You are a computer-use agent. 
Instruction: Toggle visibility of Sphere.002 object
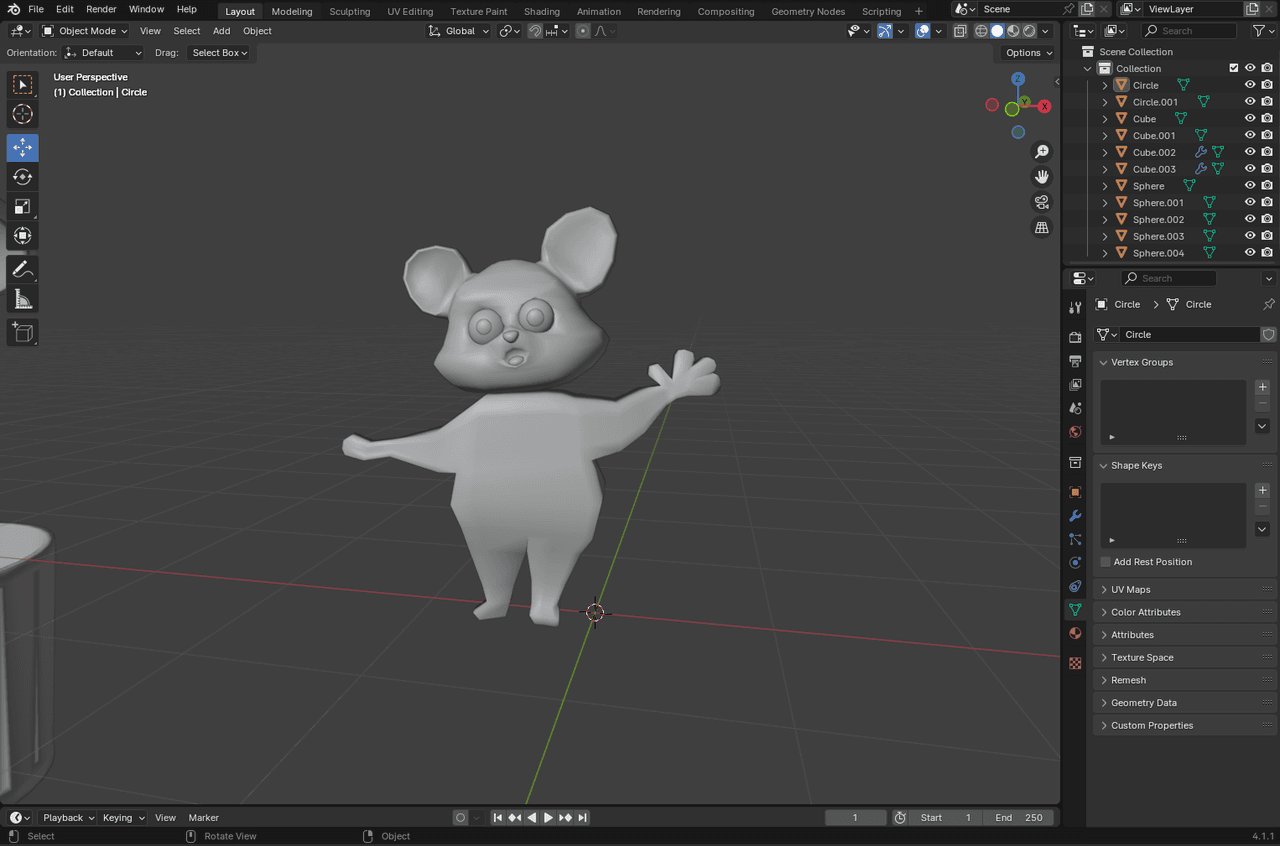click(x=1249, y=219)
